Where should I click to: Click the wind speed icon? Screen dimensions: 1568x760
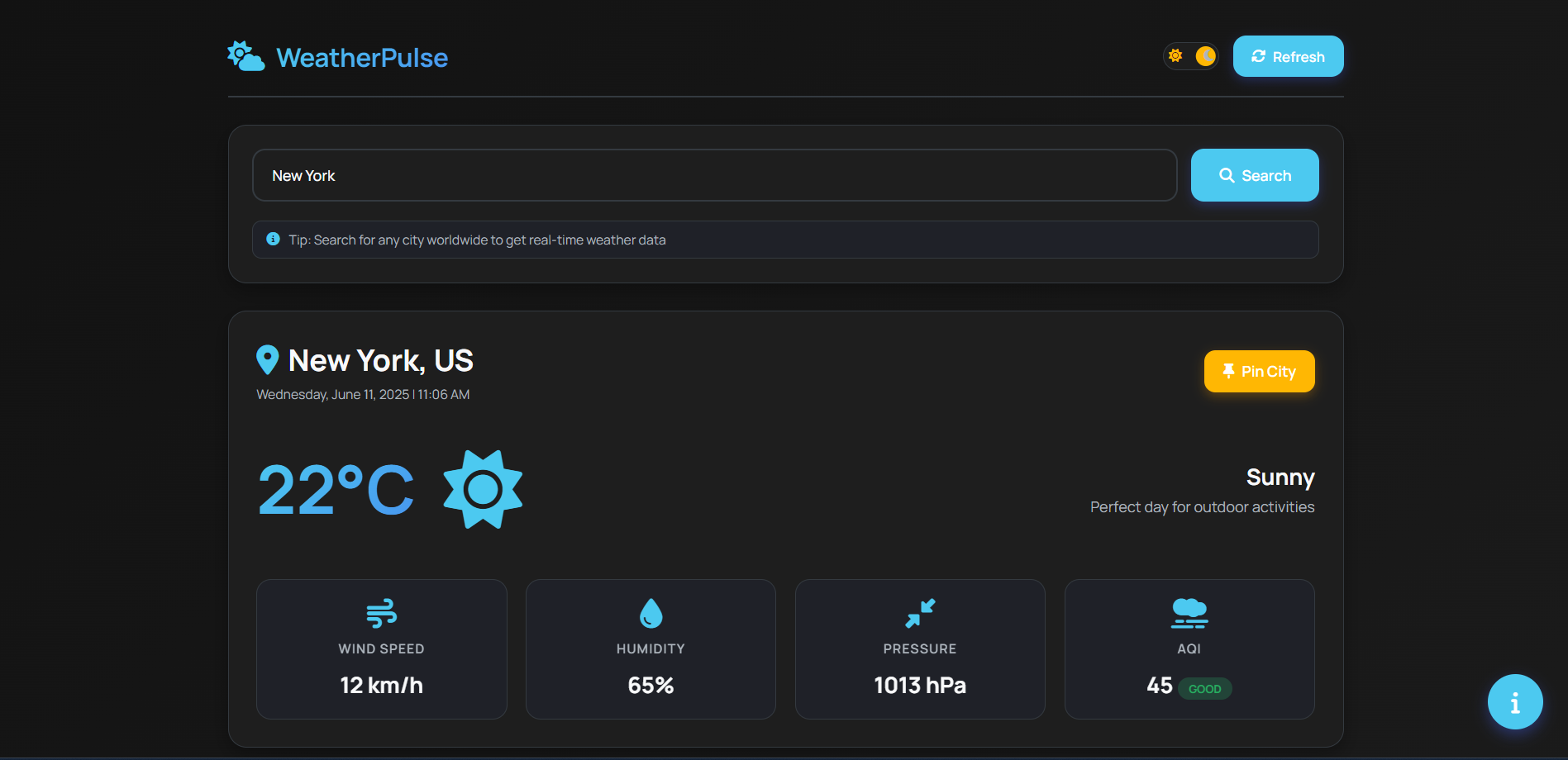381,613
